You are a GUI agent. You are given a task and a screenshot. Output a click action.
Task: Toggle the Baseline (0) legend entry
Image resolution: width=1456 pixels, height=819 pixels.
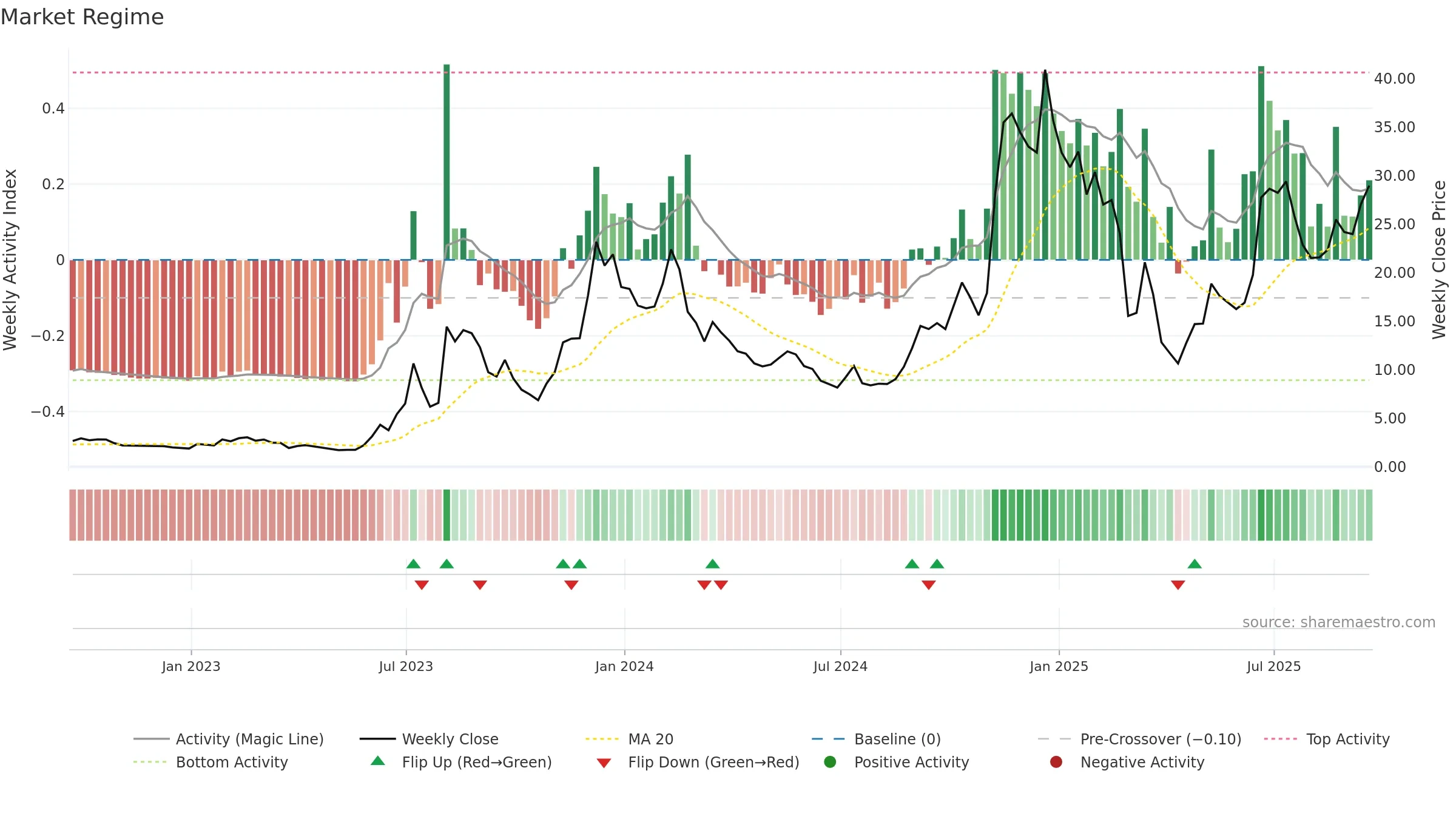tap(876, 739)
